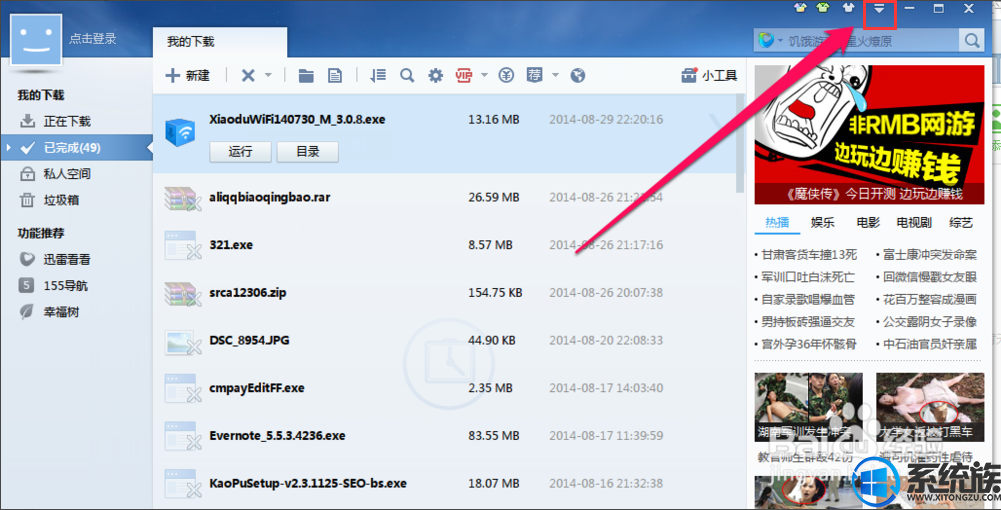
Task: Expand the arrow next to VIP icon
Action: 484,75
